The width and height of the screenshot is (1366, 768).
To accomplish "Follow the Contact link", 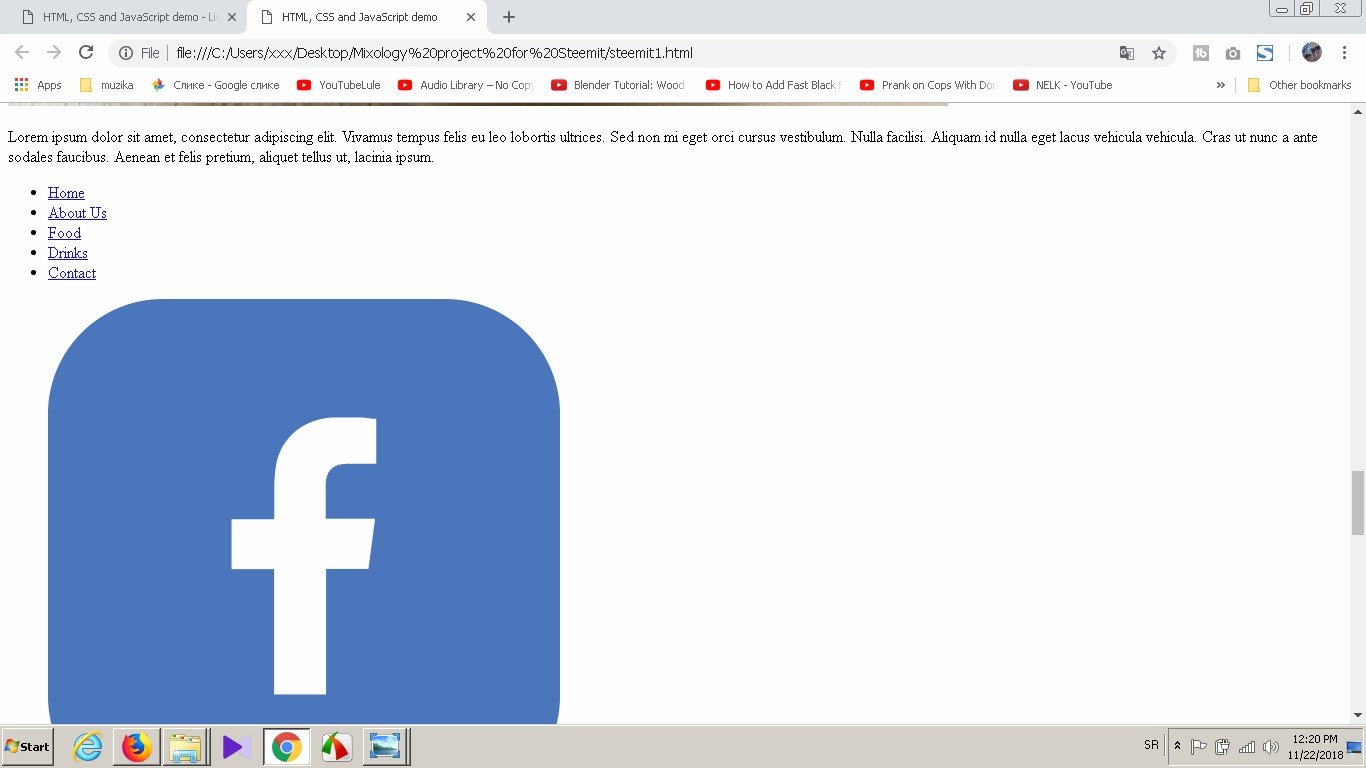I will (72, 273).
